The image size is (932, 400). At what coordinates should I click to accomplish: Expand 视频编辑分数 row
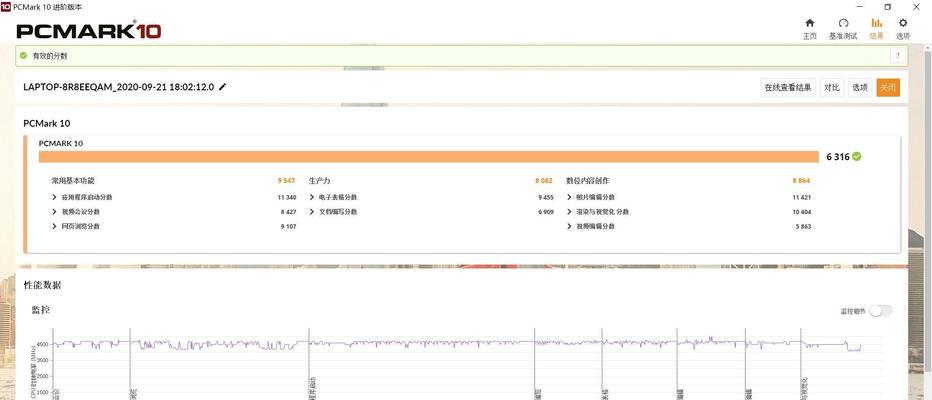569,226
